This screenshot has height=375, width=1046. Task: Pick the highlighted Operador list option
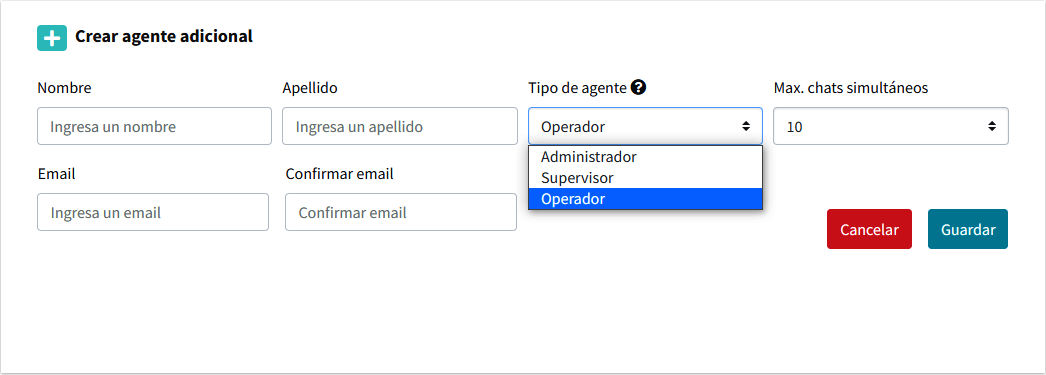(x=645, y=199)
